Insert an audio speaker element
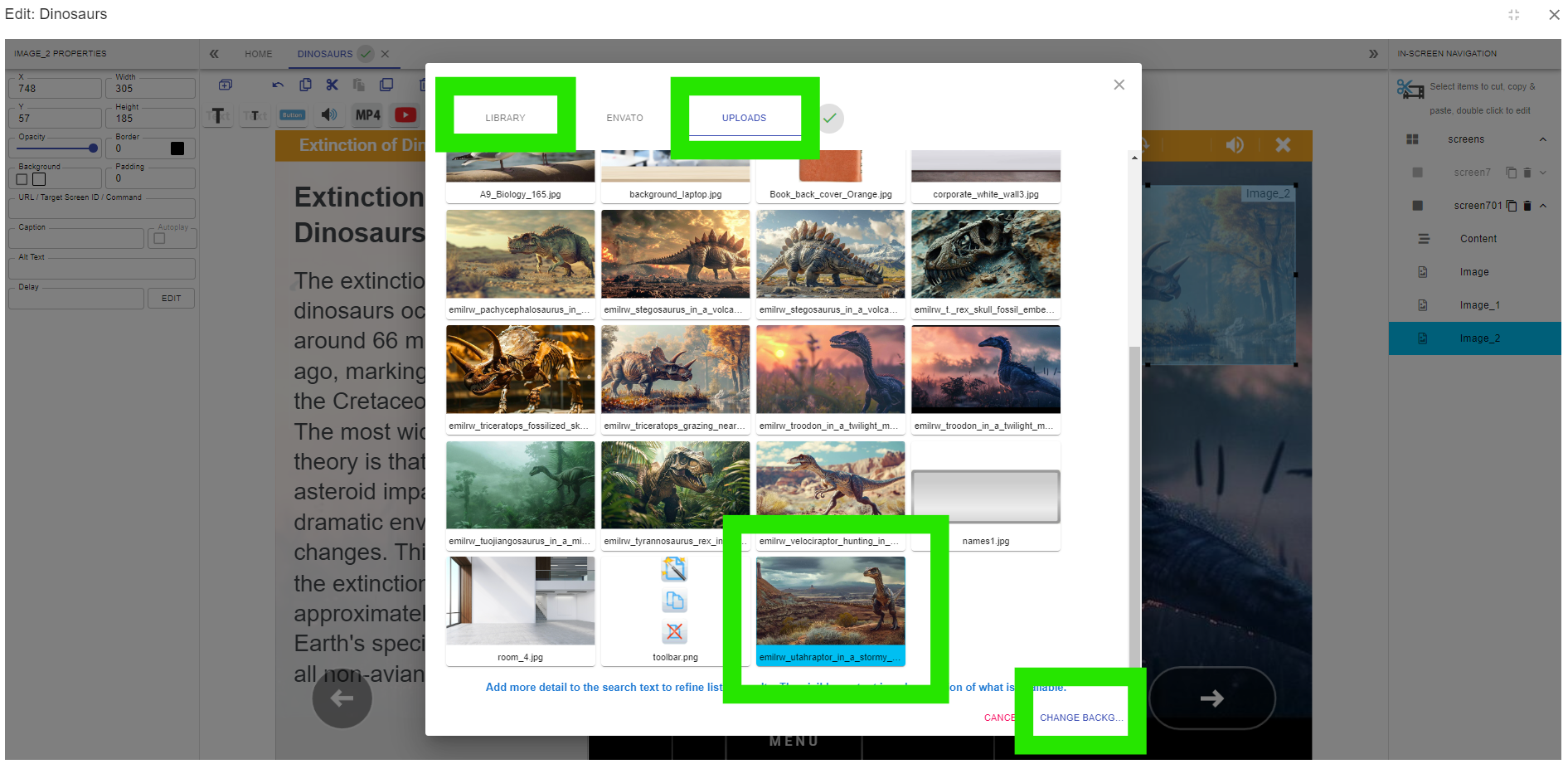Viewport: 1568px width, 764px height. click(329, 114)
